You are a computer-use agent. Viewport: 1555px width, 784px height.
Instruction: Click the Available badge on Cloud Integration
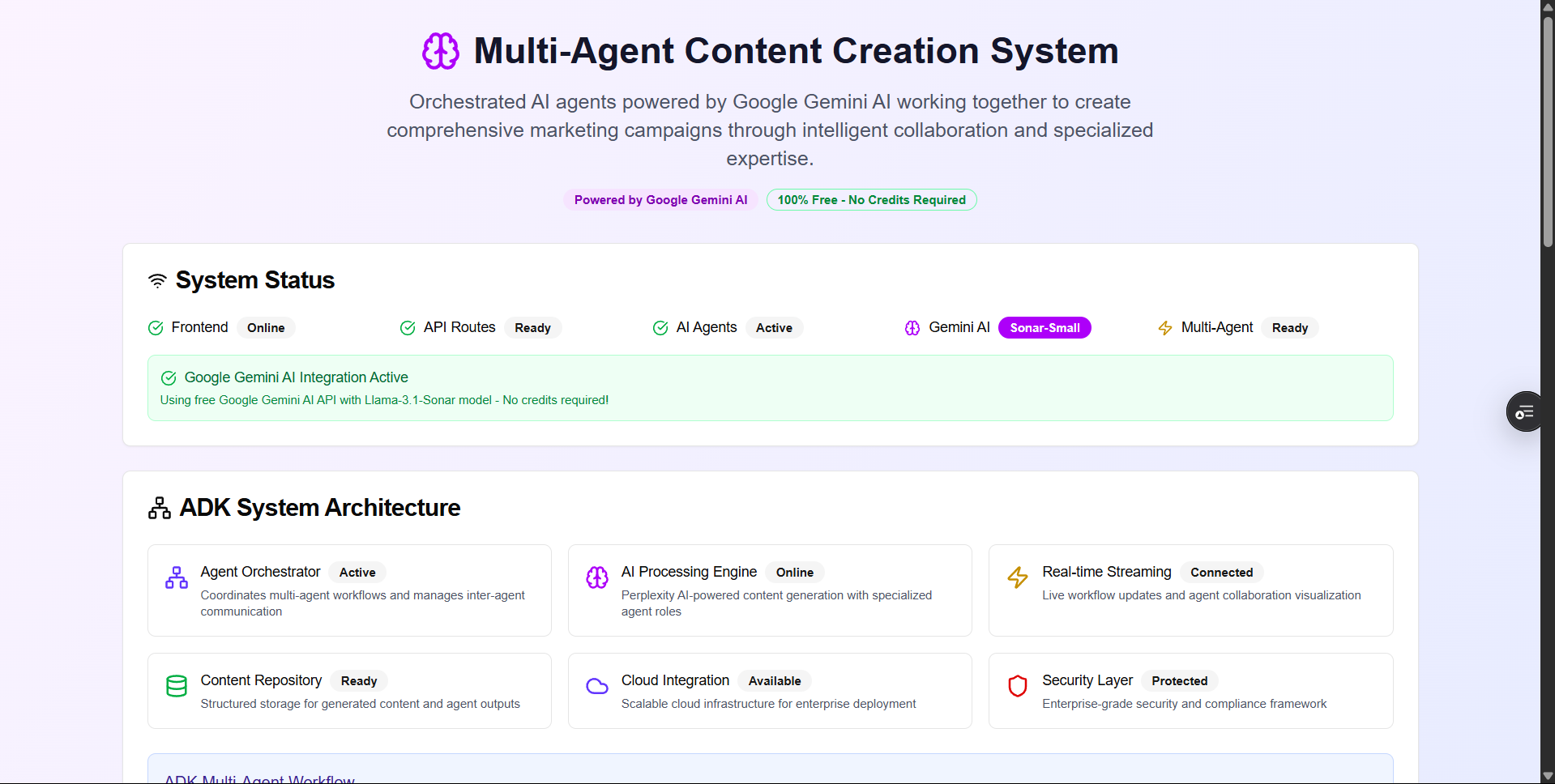pyautogui.click(x=775, y=681)
